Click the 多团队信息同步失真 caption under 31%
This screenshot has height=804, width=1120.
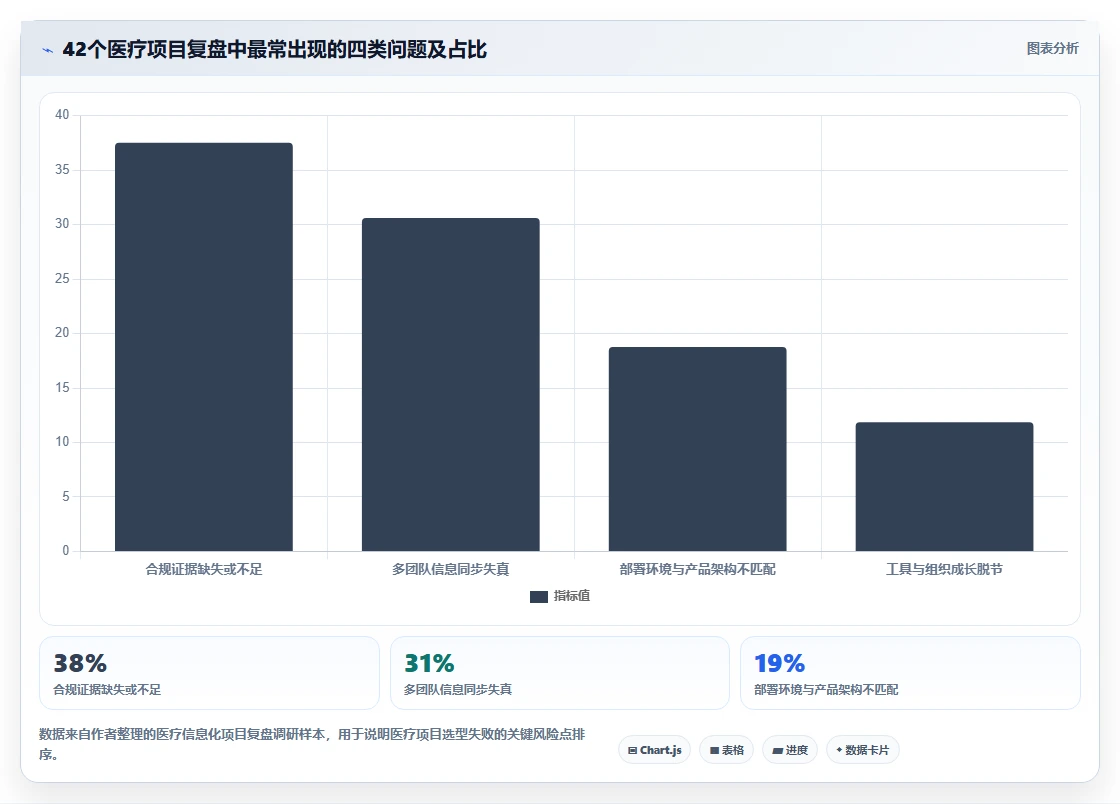tap(458, 690)
